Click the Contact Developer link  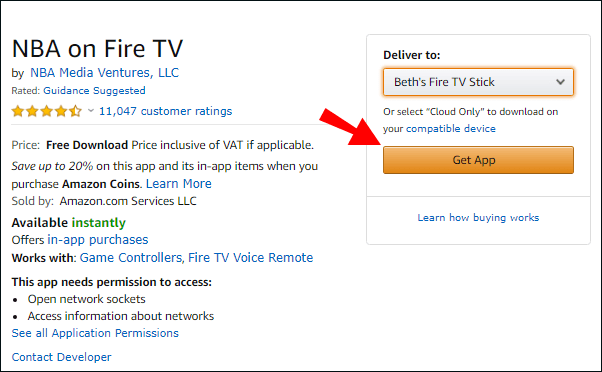[61, 357]
